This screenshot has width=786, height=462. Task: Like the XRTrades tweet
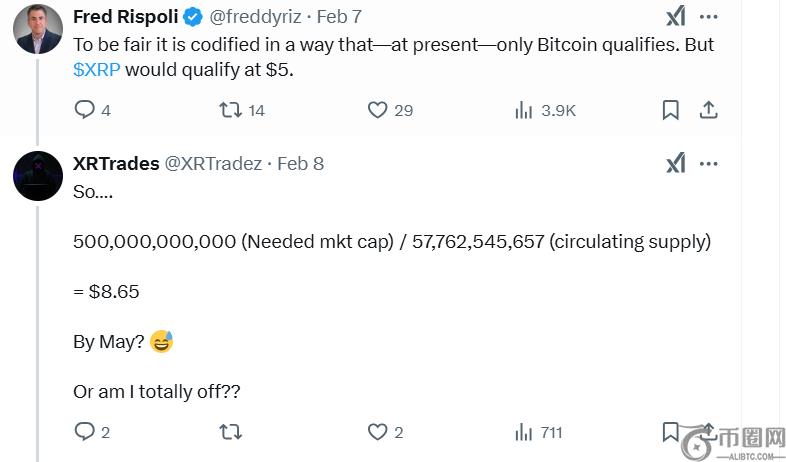(x=377, y=432)
